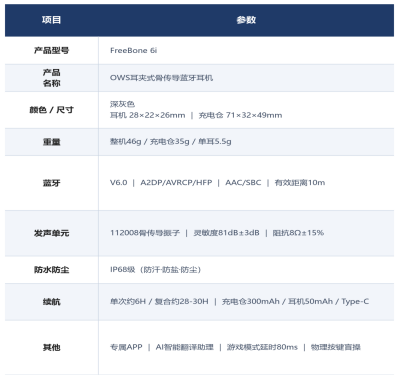Click the 重量 row label
Screen dimensions: 399x379
pos(52,142)
